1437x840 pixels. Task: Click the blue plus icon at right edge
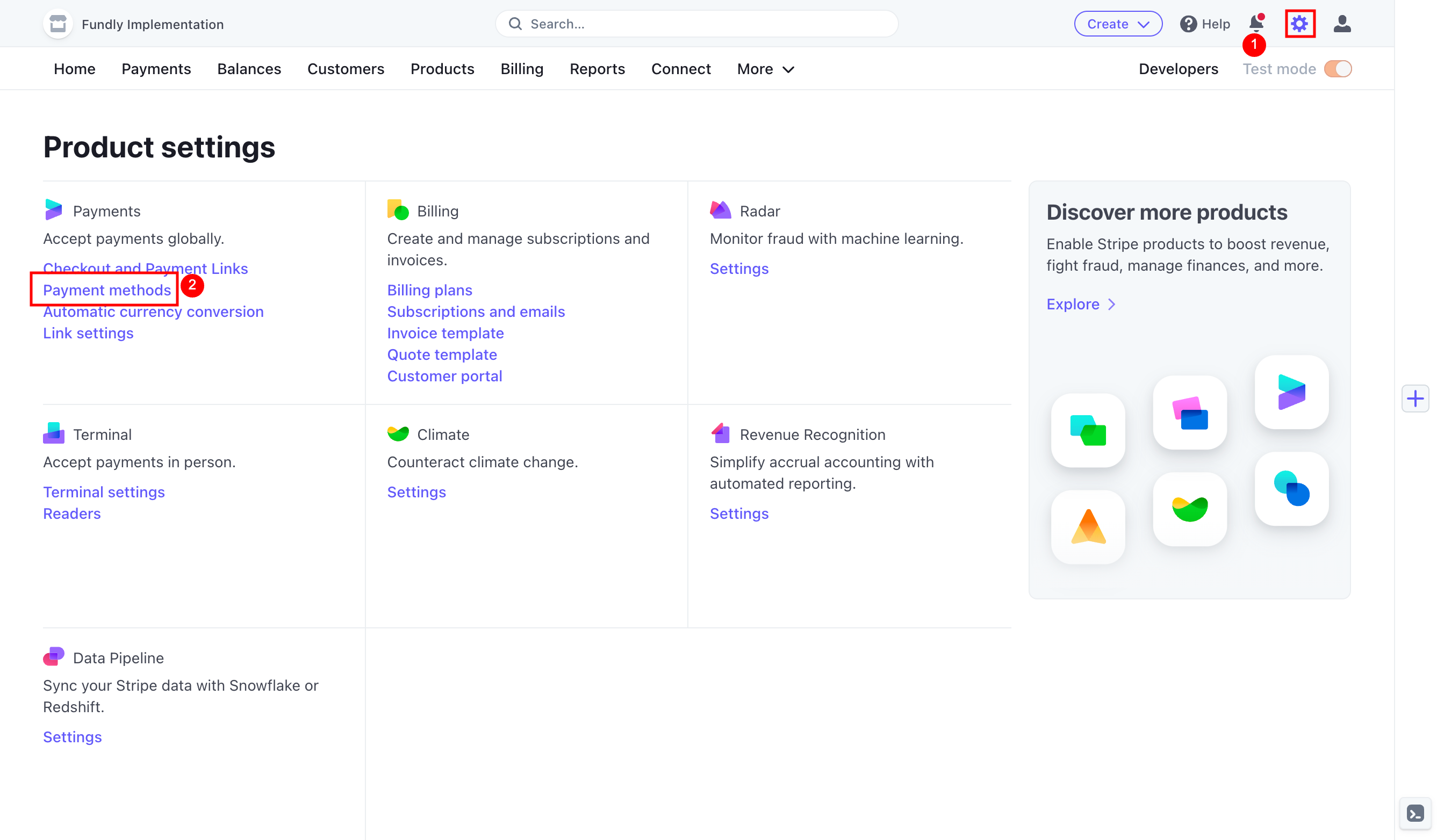1416,399
